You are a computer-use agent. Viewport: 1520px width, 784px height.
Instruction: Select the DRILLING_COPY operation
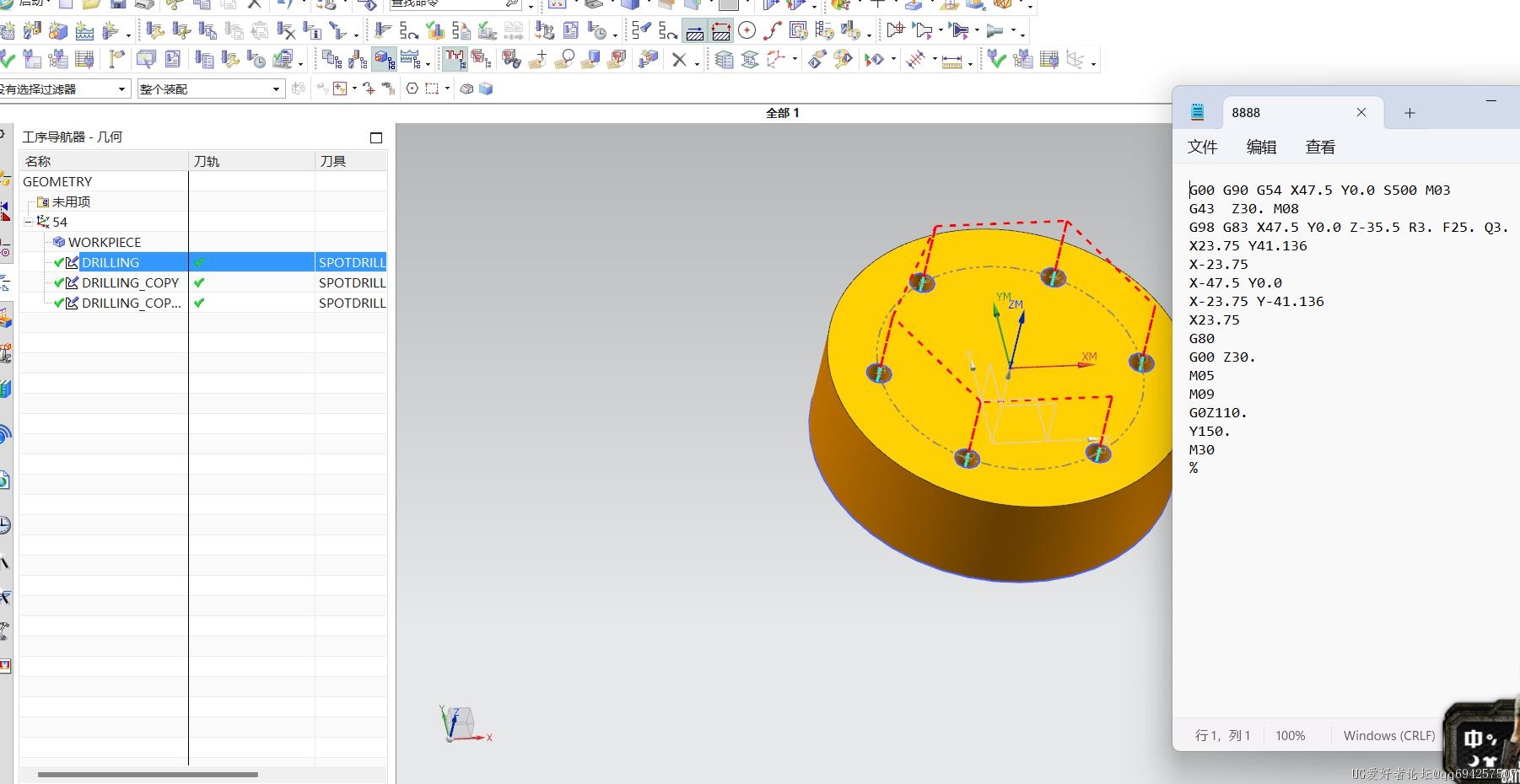[130, 282]
